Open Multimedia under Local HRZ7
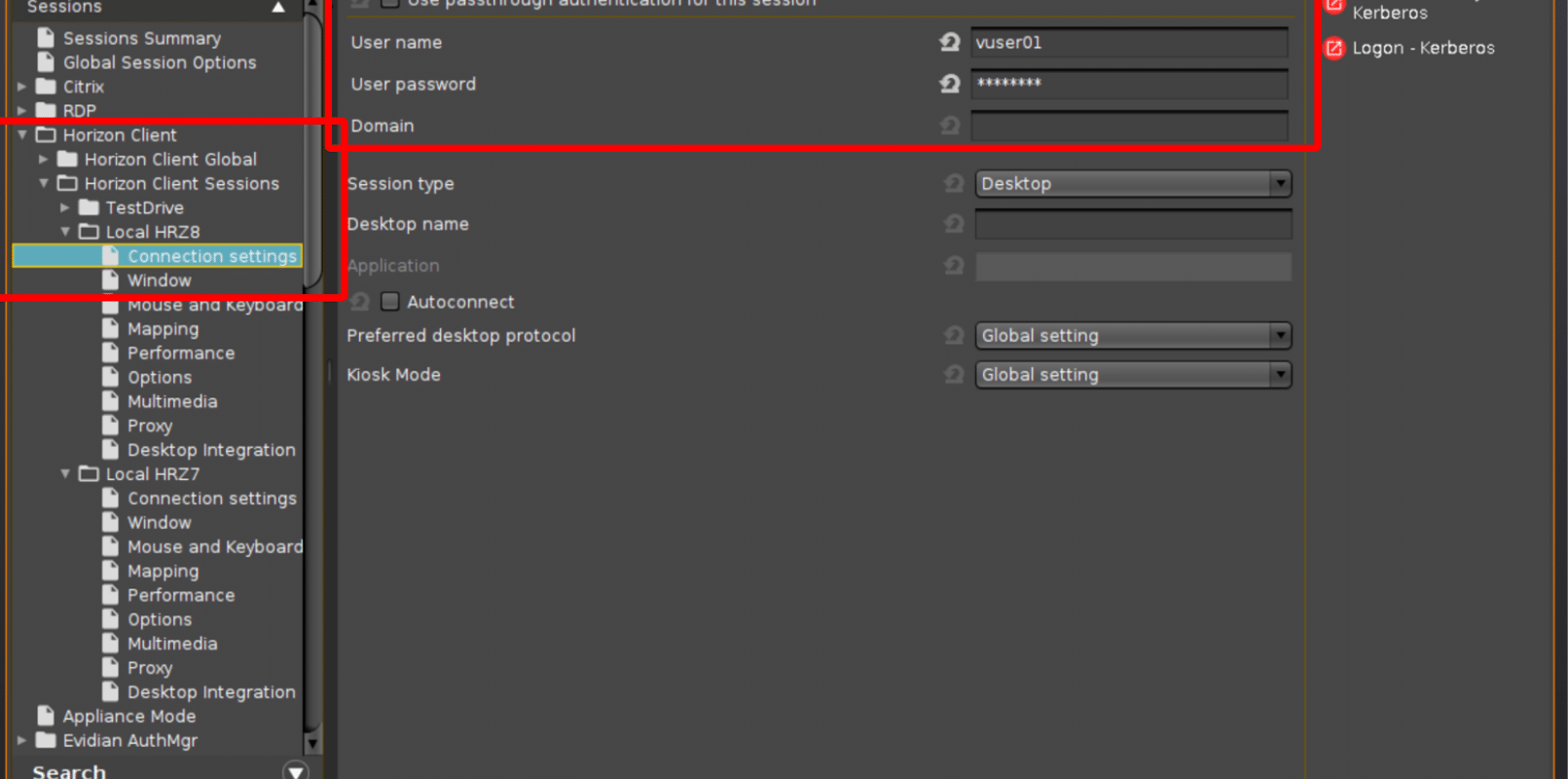The image size is (1568, 779). click(x=172, y=644)
